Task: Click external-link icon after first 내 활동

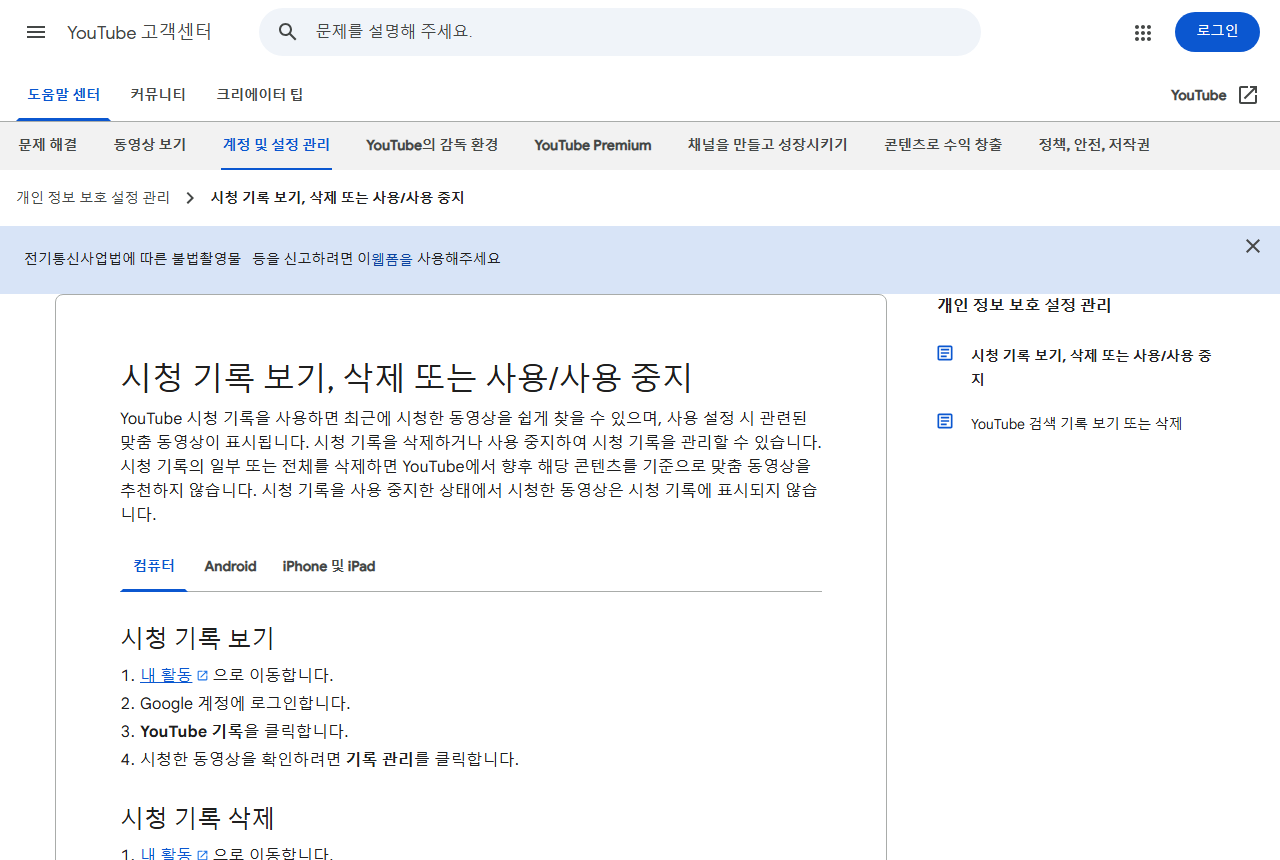Action: click(203, 676)
